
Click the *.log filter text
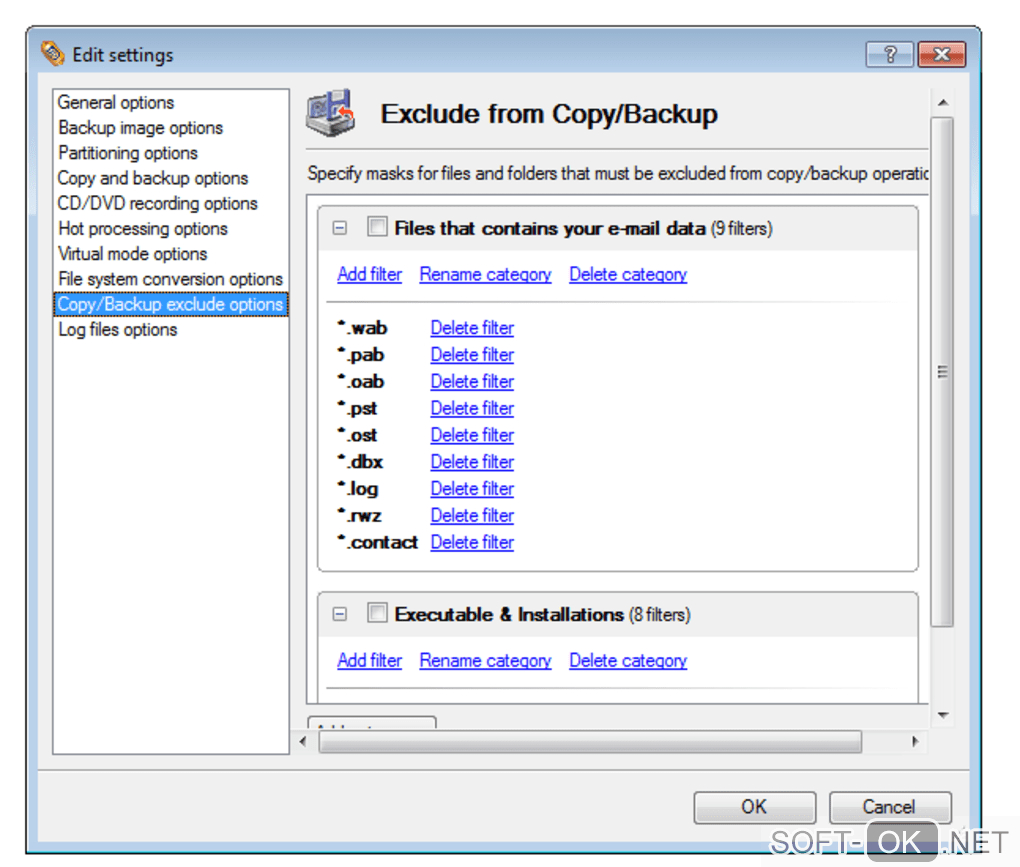click(358, 488)
